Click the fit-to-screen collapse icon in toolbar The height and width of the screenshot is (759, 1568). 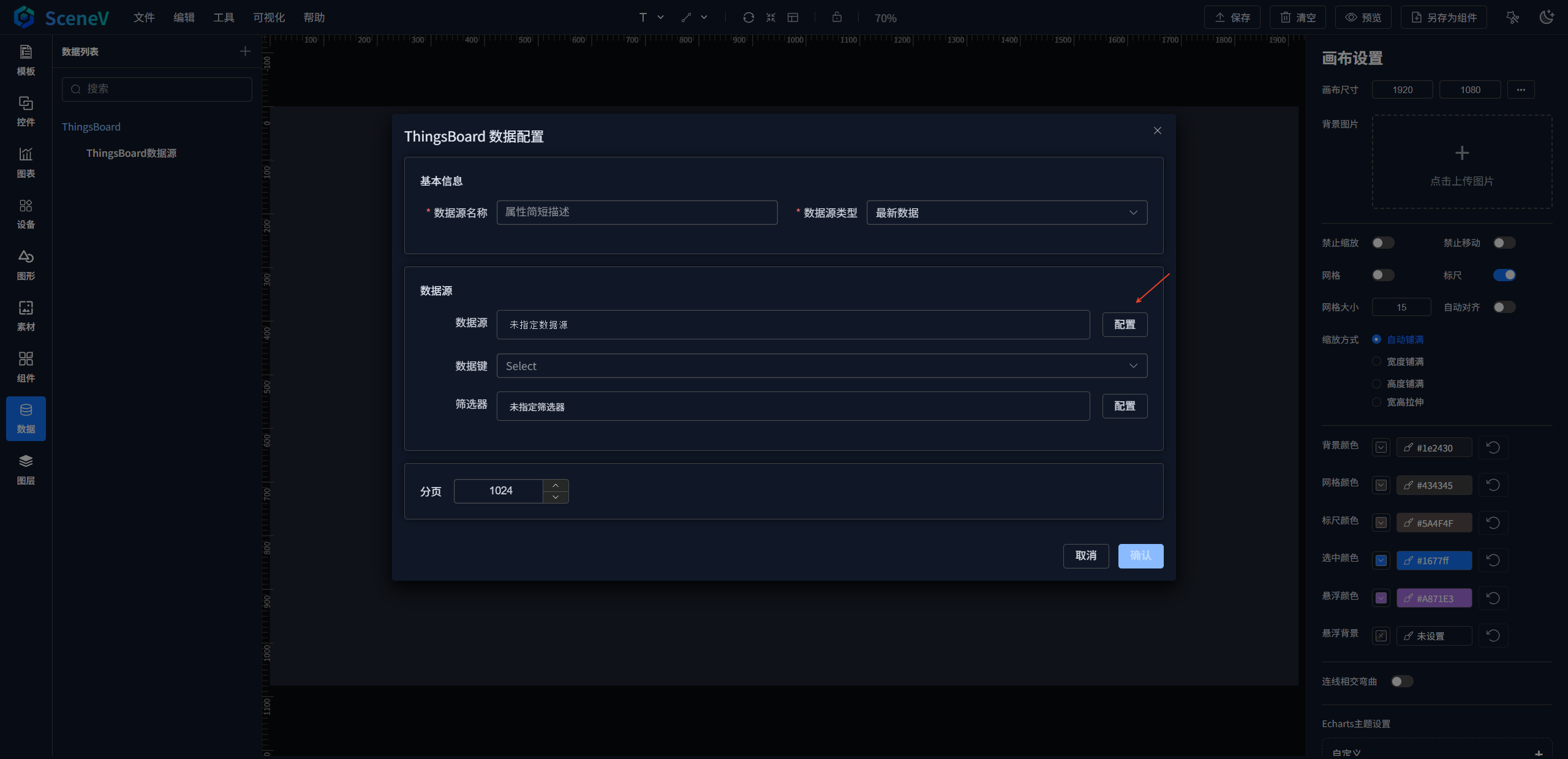pyautogui.click(x=771, y=17)
